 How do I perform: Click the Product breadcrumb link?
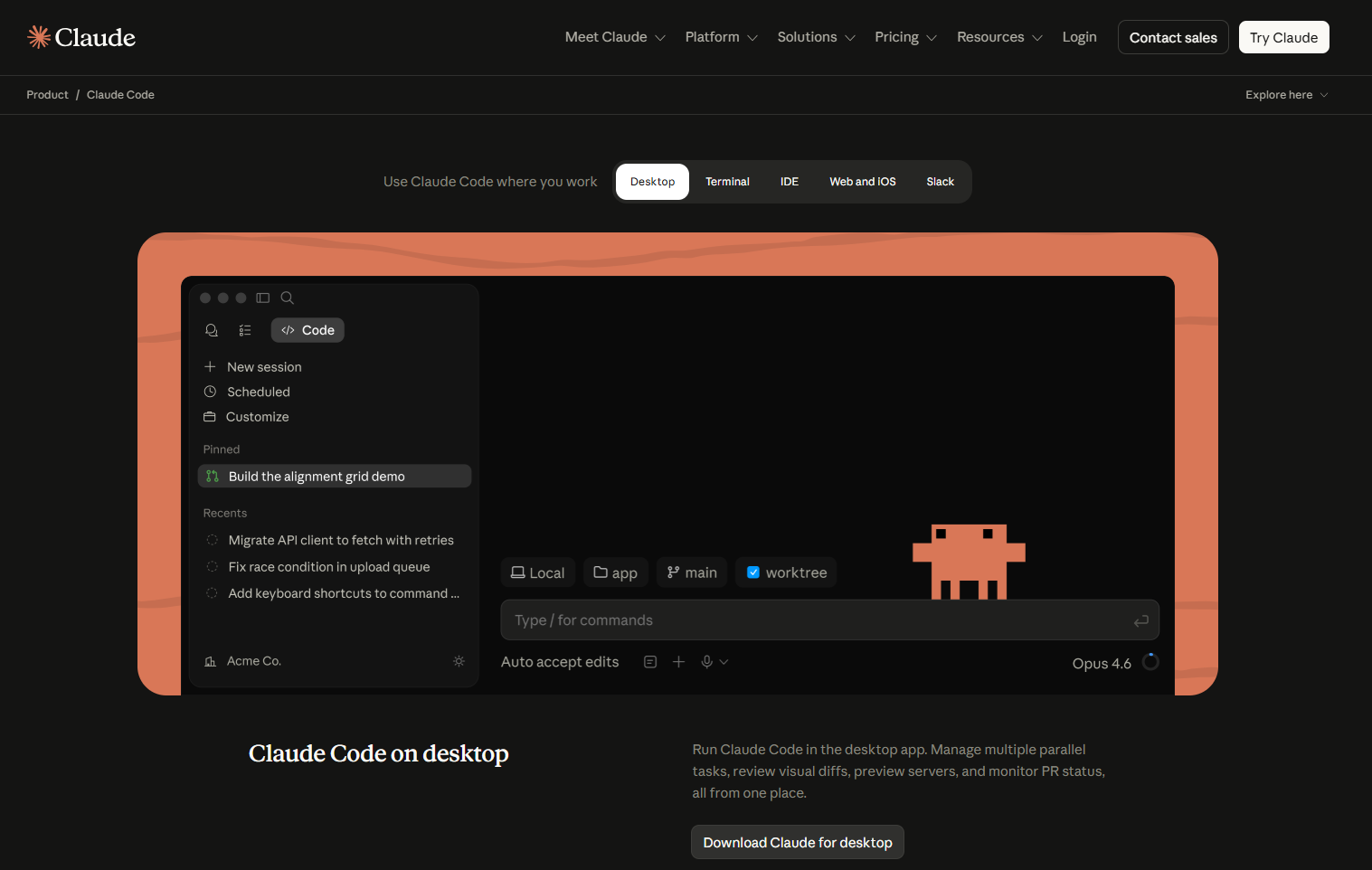47,95
